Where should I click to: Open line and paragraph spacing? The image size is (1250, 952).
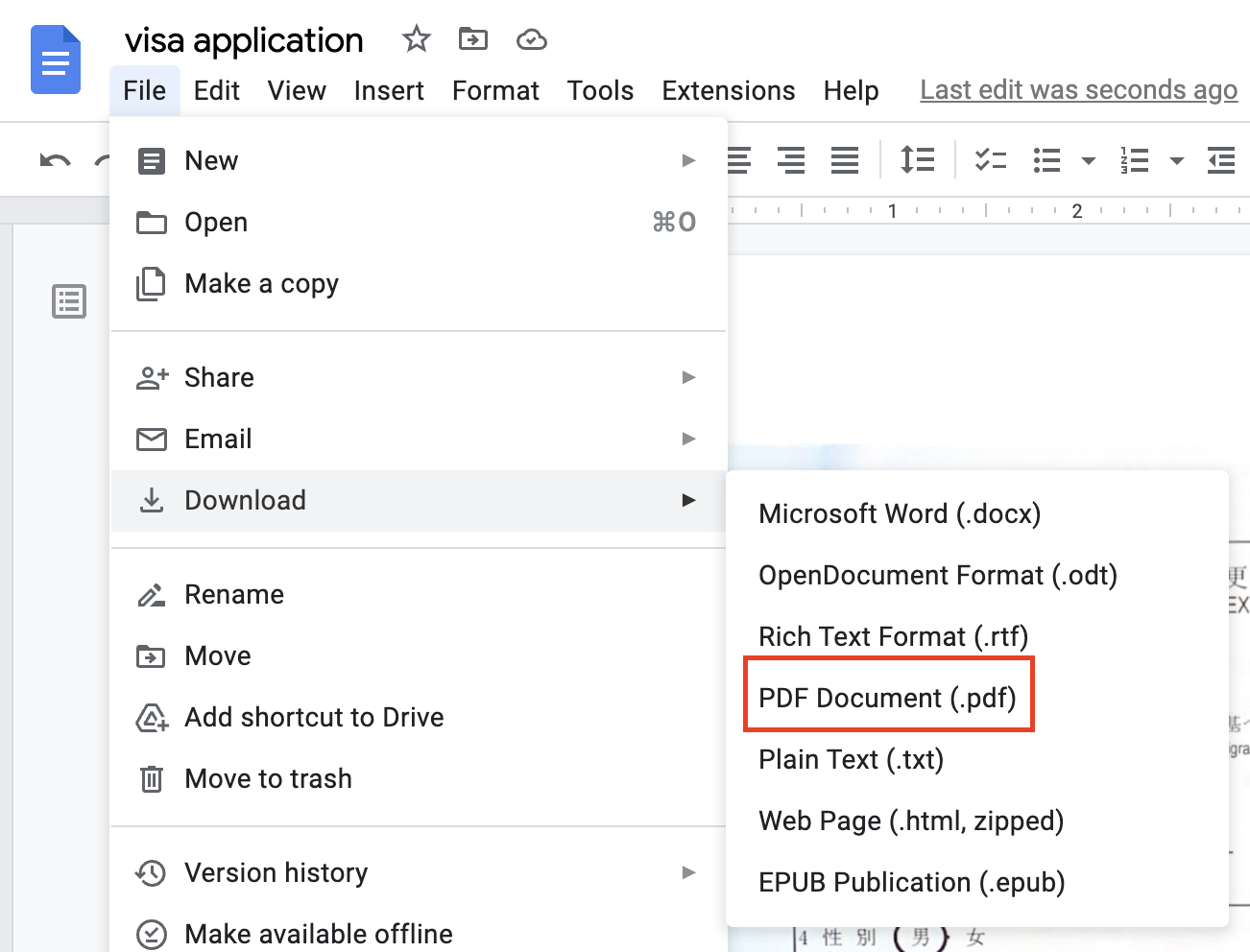point(917,159)
